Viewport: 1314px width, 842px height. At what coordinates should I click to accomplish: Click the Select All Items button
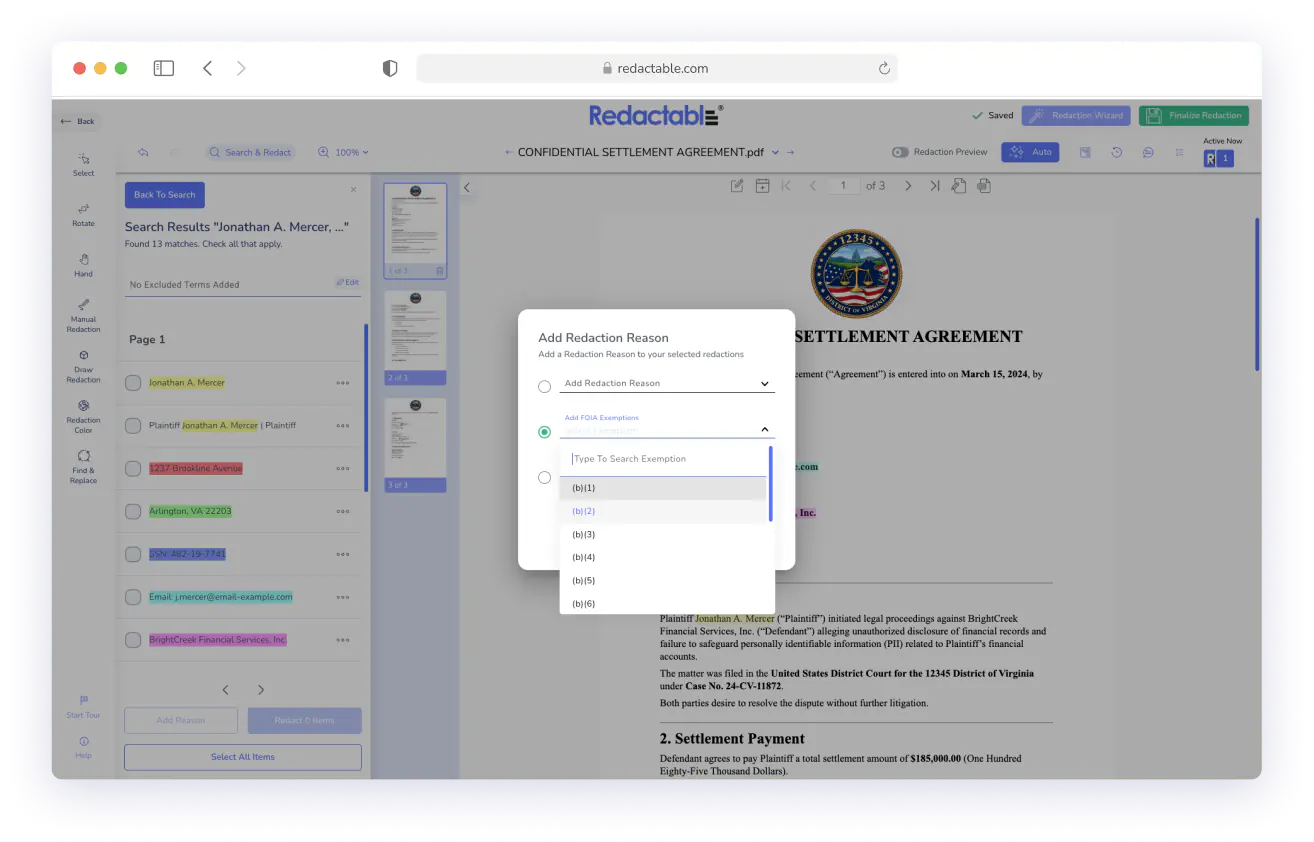point(243,757)
